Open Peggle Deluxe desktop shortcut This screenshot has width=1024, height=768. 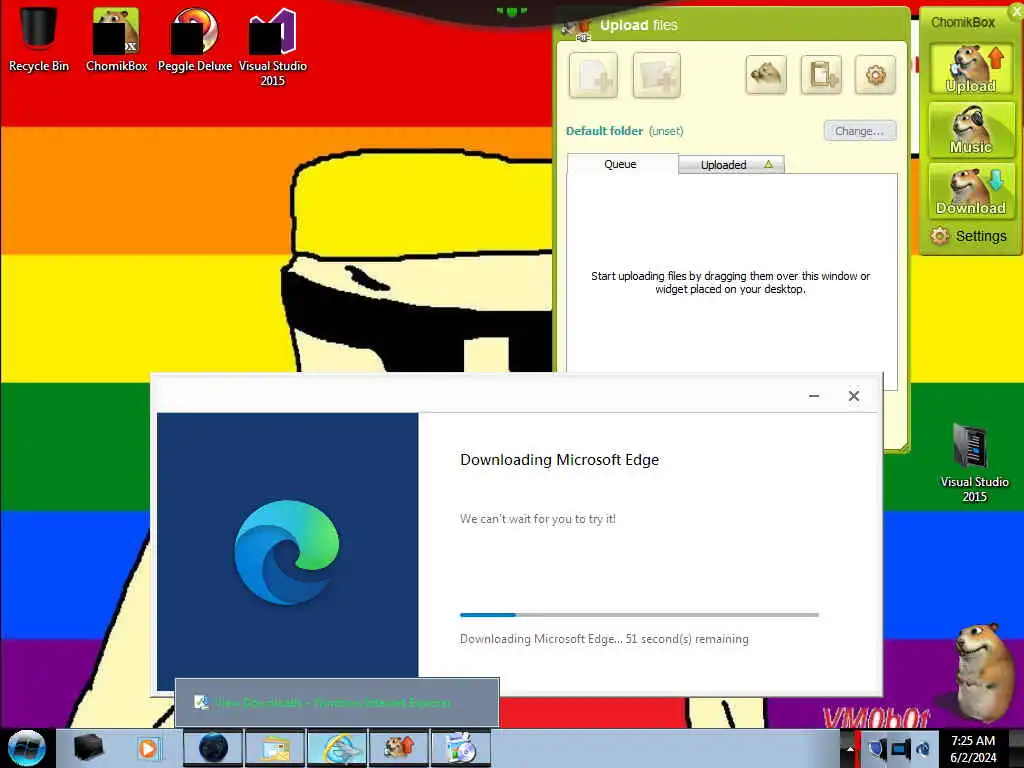tap(195, 39)
